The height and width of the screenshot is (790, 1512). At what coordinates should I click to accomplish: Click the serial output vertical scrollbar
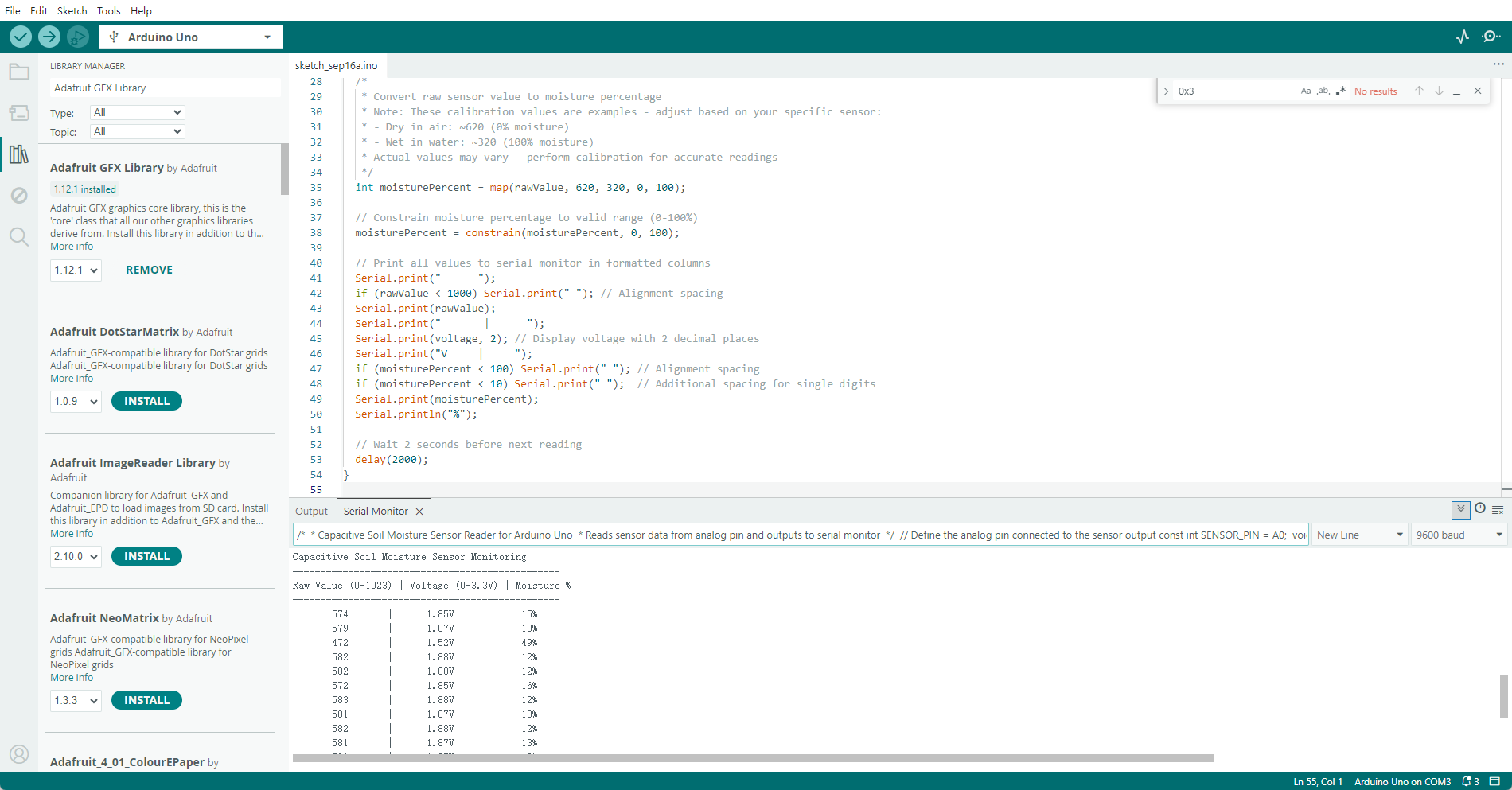1503,696
